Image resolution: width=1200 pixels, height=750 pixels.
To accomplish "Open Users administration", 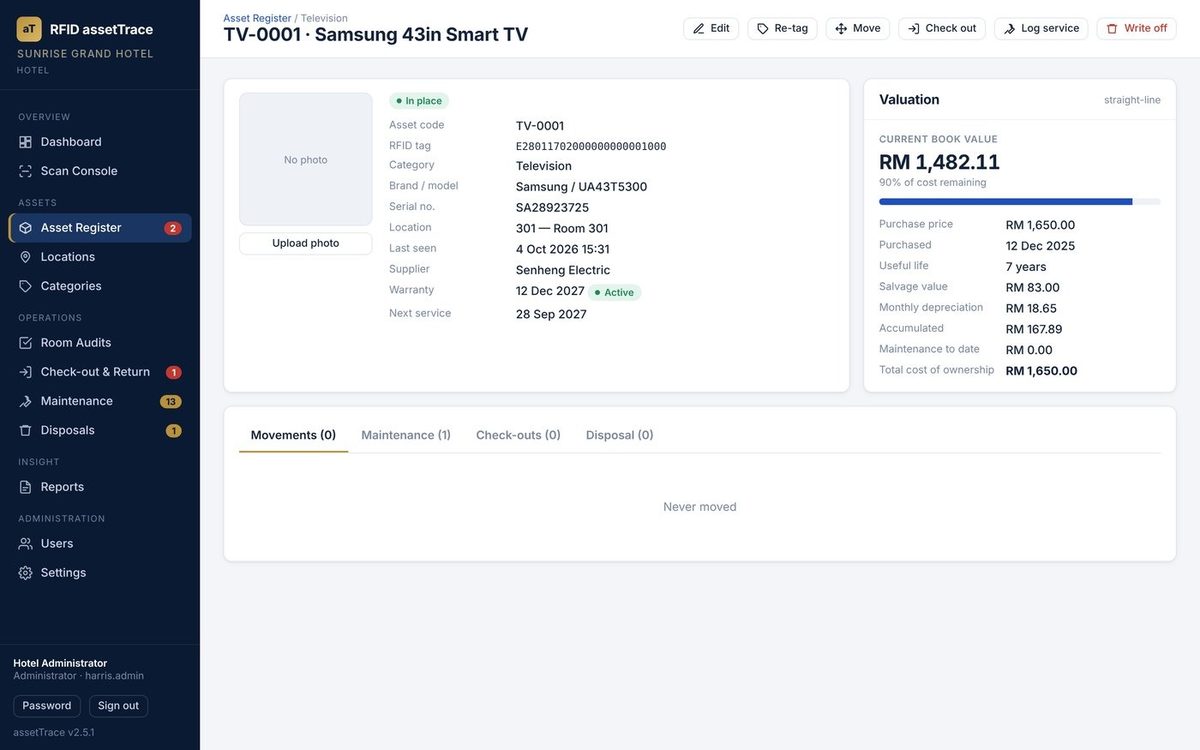I will 100,544.
